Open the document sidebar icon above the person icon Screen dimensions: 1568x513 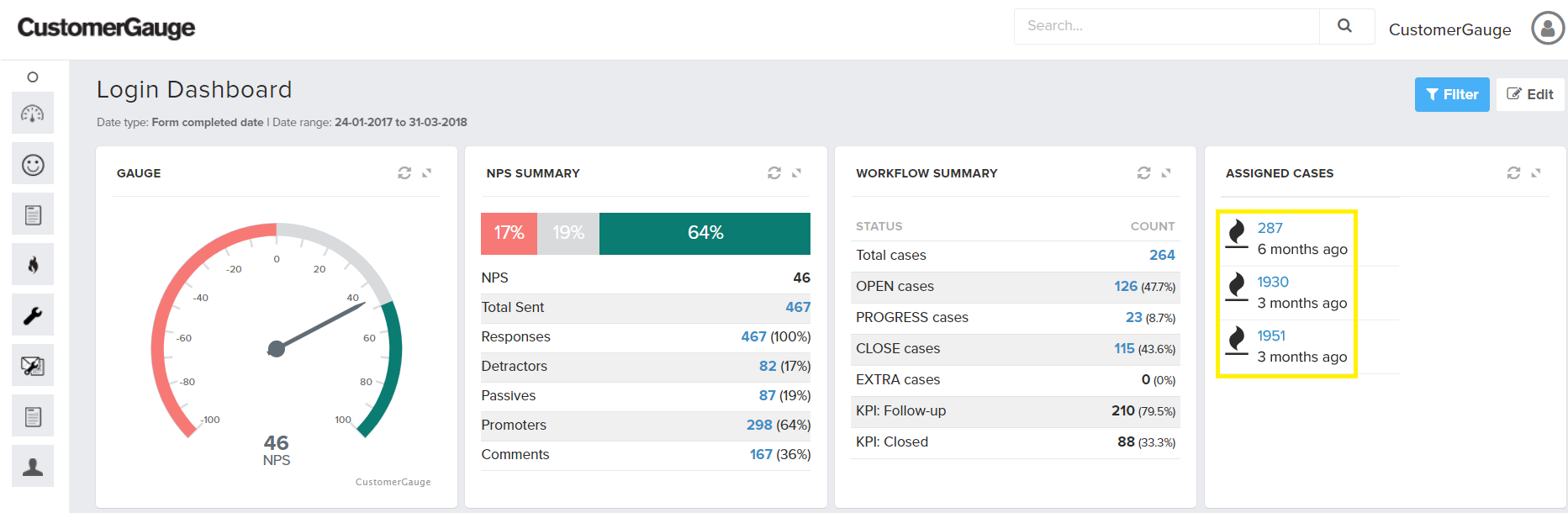(x=33, y=416)
